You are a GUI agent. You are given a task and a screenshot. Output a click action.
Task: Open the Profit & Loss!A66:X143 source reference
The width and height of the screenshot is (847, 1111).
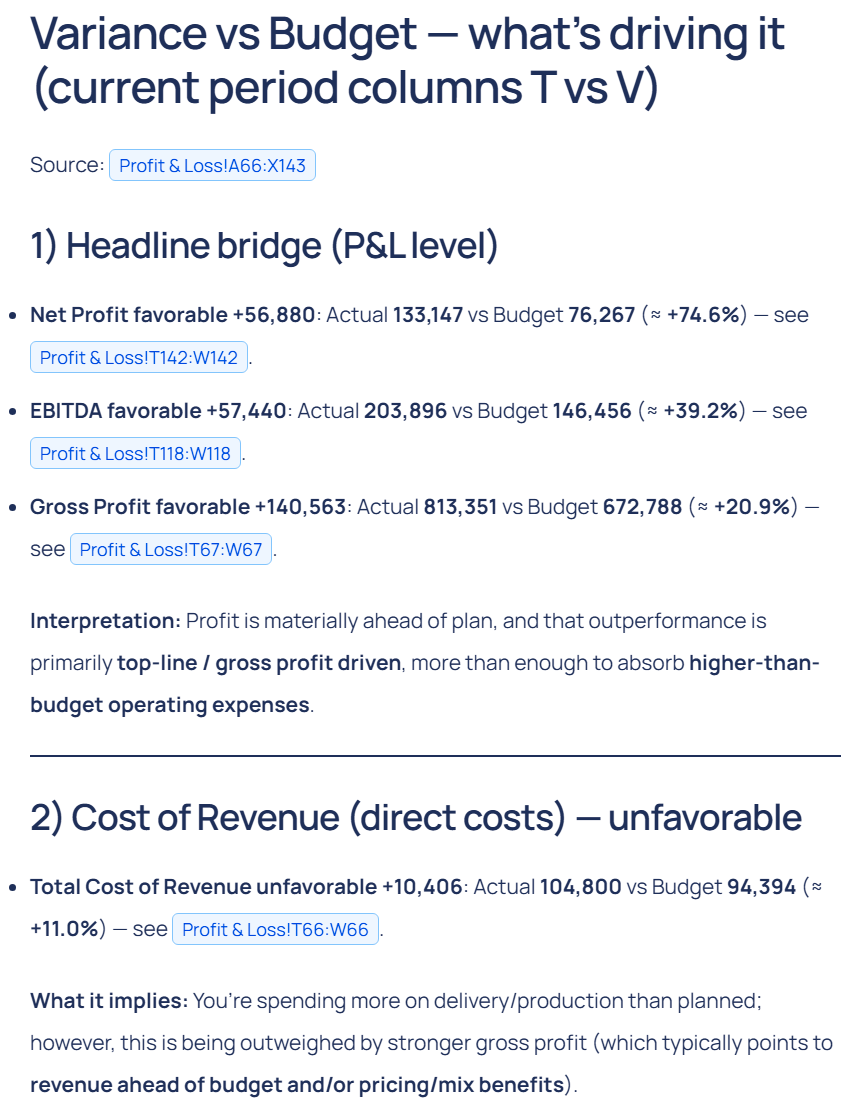coord(212,165)
